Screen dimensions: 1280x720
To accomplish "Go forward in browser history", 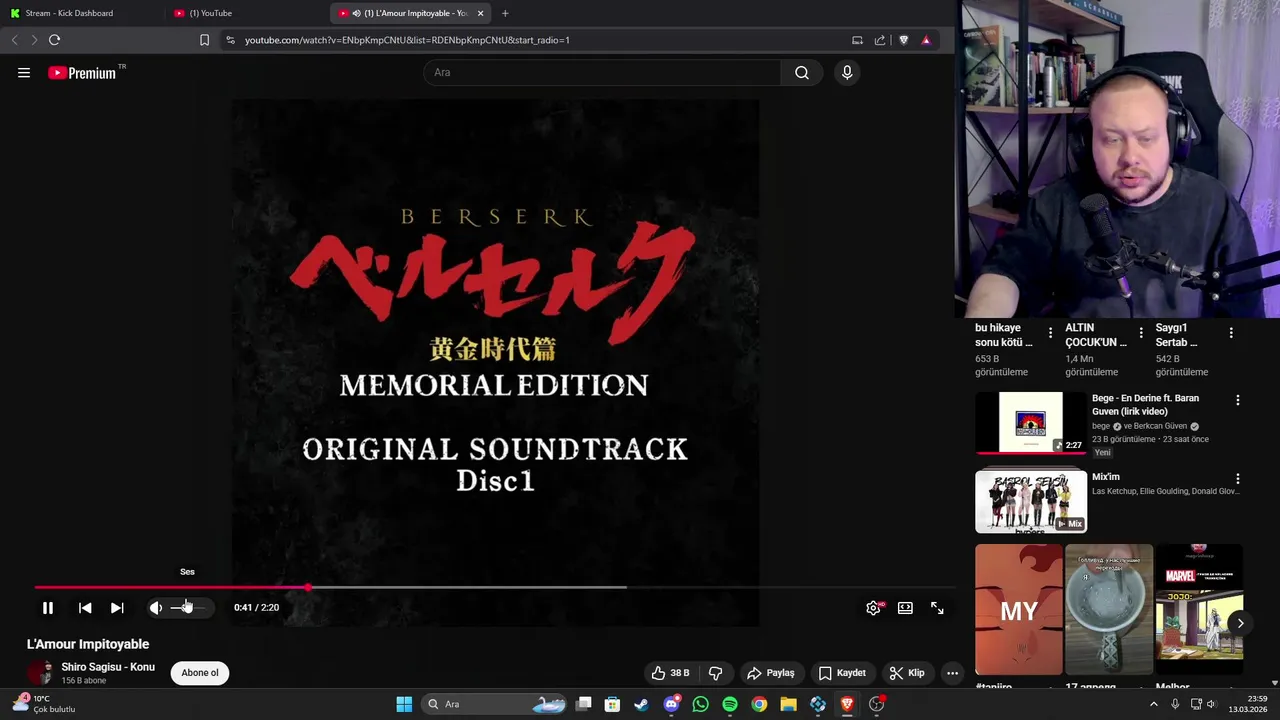I will (34, 40).
